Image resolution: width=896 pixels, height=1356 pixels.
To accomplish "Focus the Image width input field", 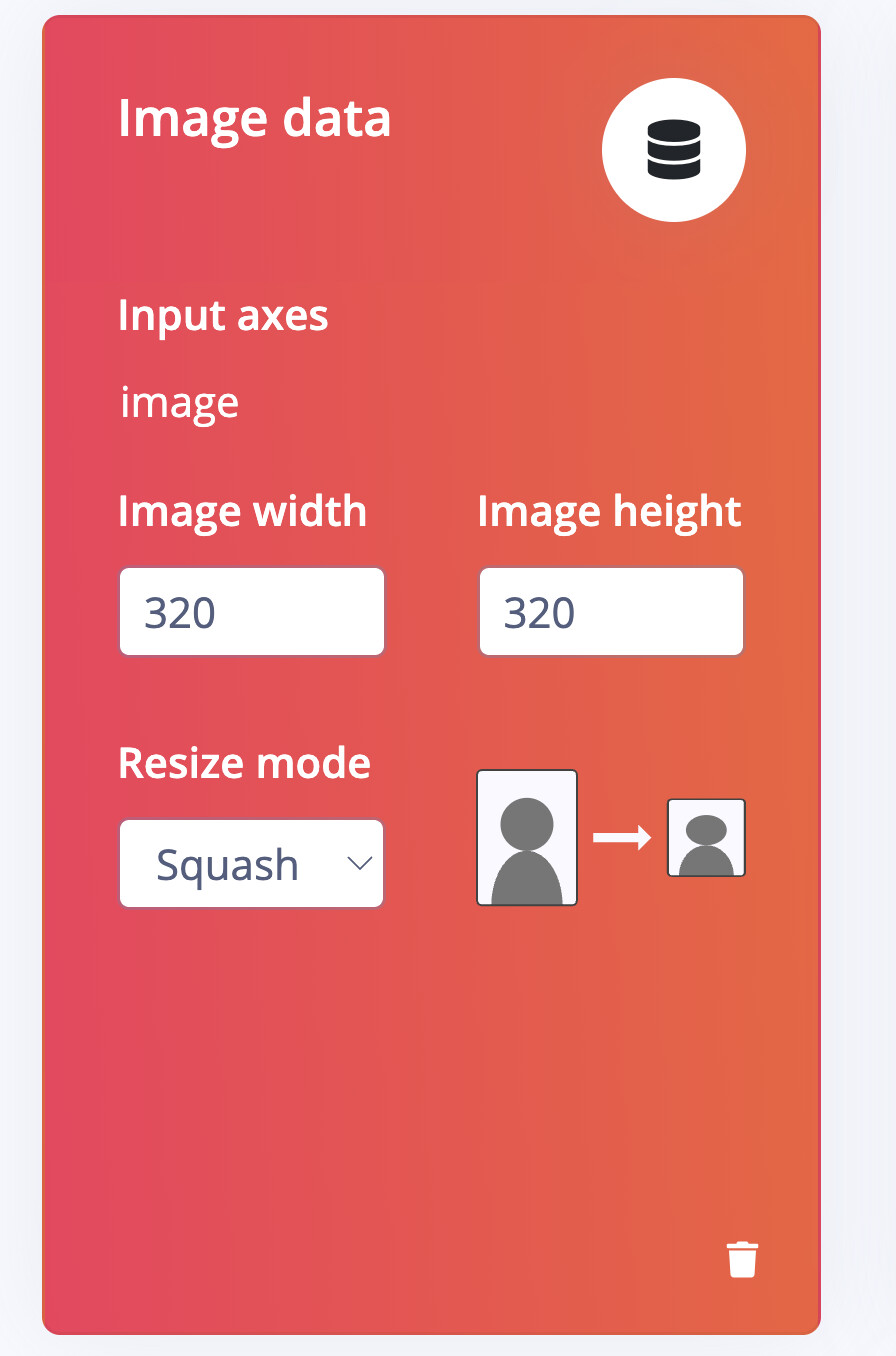I will pyautogui.click(x=252, y=612).
